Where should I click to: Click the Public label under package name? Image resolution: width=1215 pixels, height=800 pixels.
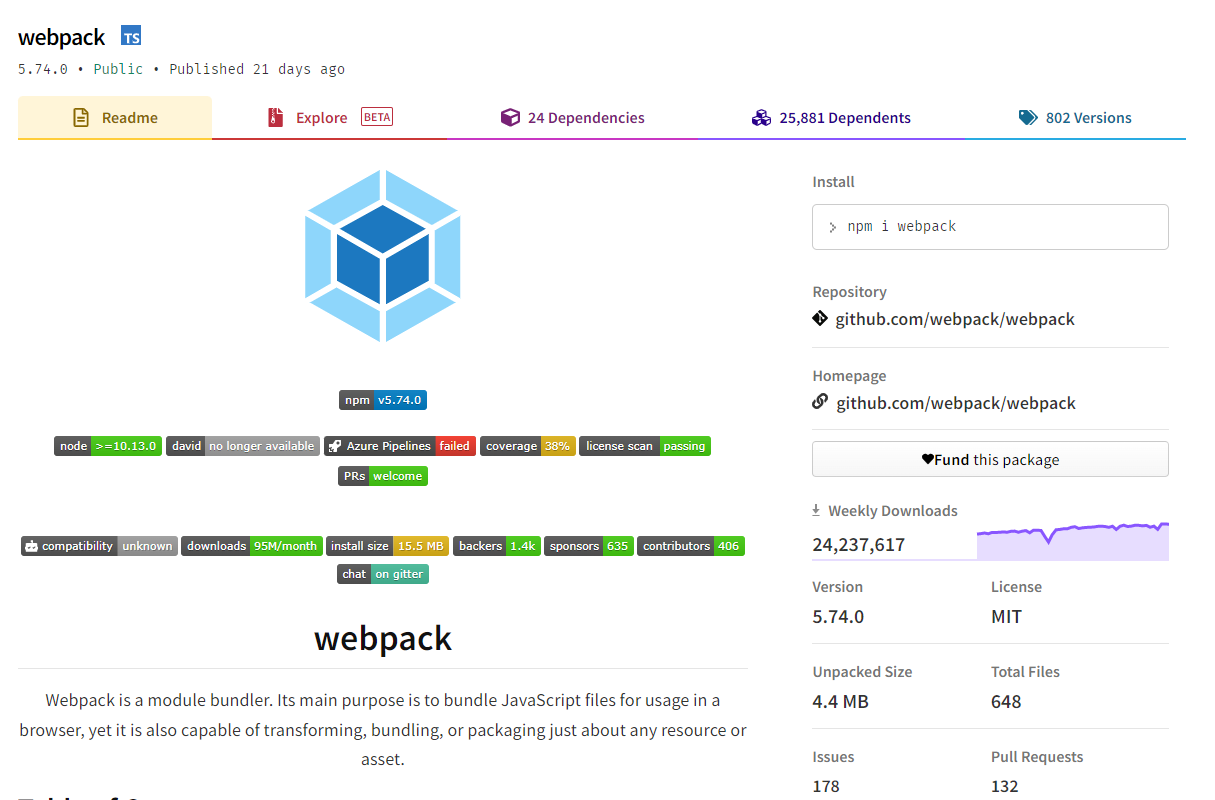[118, 69]
